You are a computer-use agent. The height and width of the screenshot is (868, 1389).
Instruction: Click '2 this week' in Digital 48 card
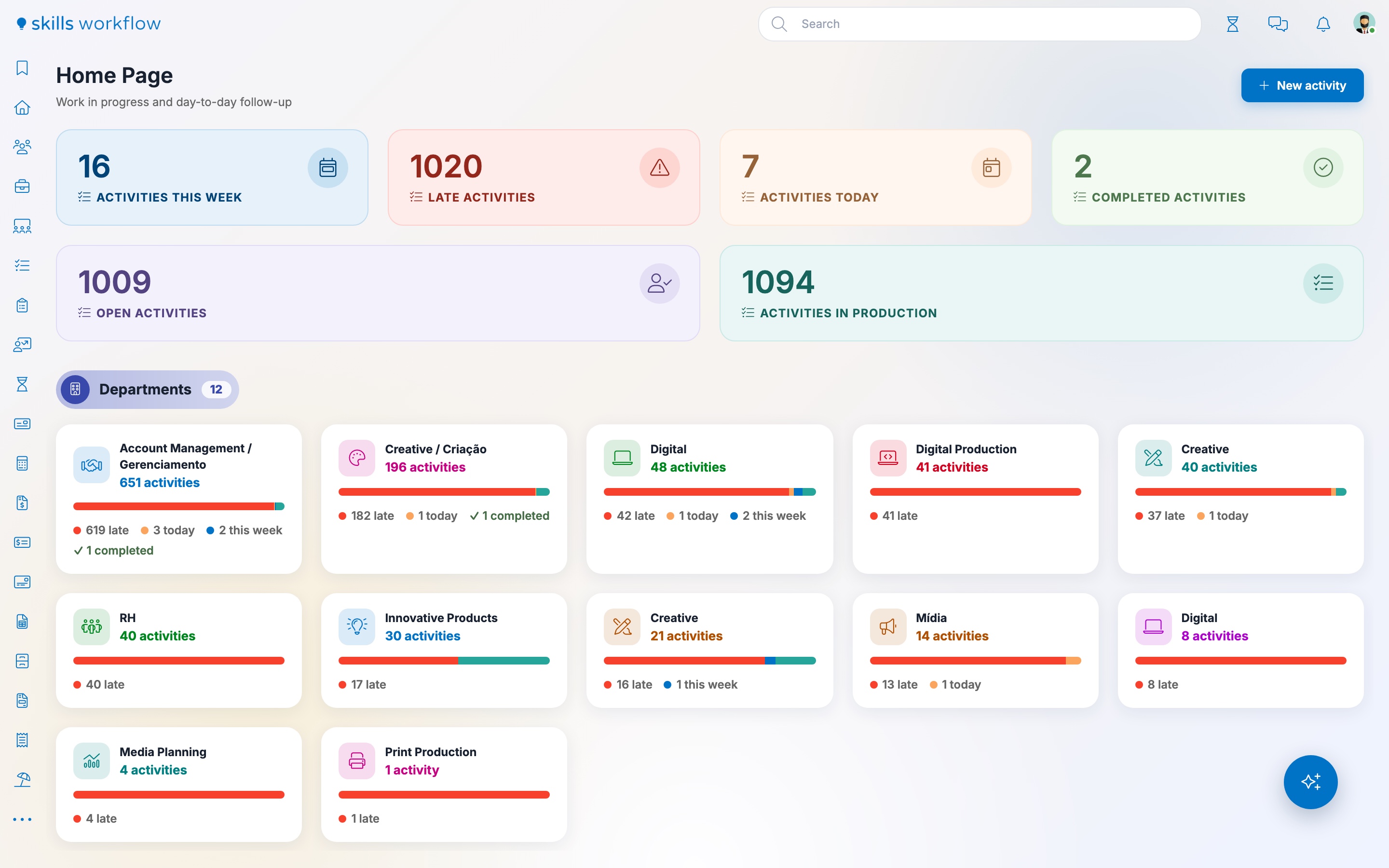pos(768,516)
